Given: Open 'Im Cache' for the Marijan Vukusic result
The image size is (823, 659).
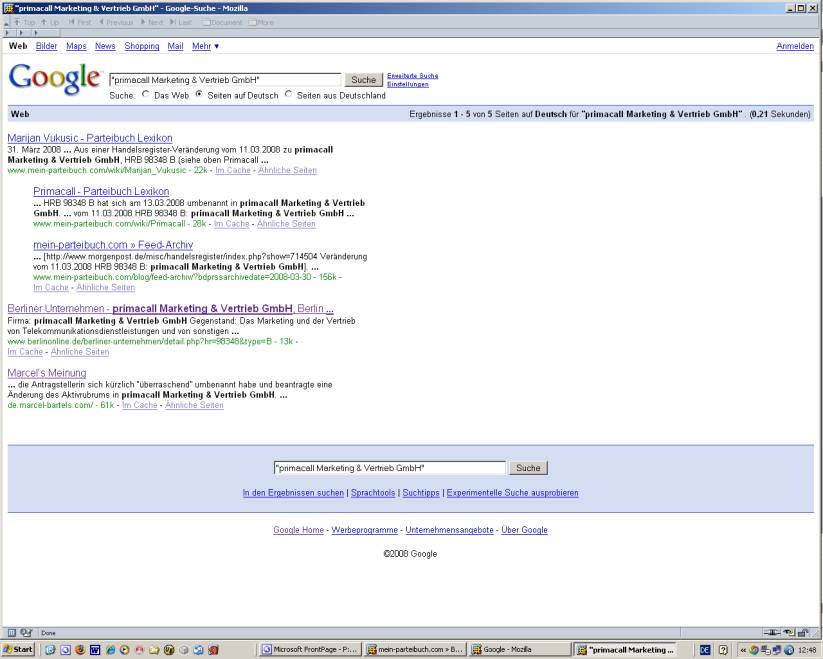Looking at the screenshot, I should click(x=233, y=170).
